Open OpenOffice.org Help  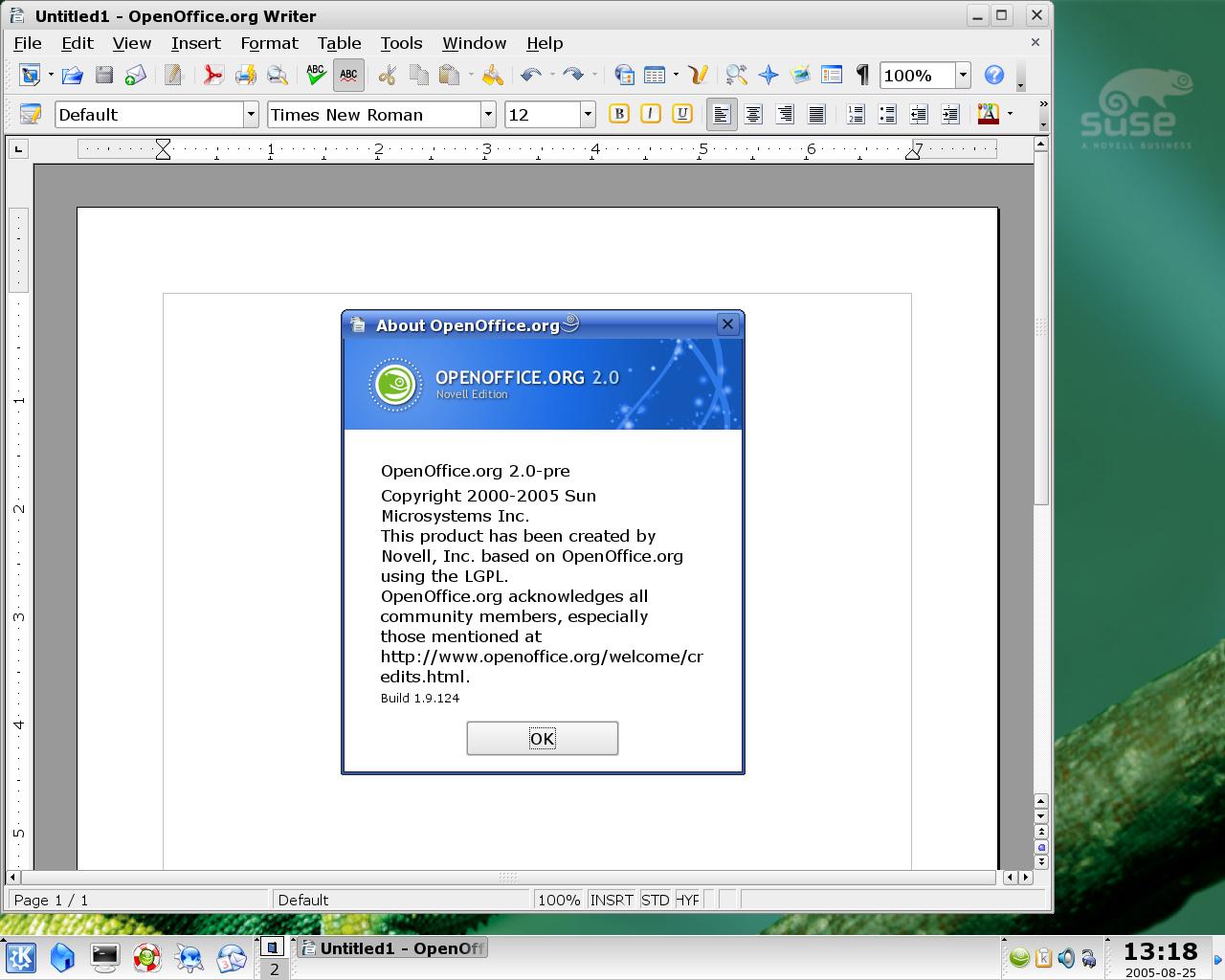(994, 75)
